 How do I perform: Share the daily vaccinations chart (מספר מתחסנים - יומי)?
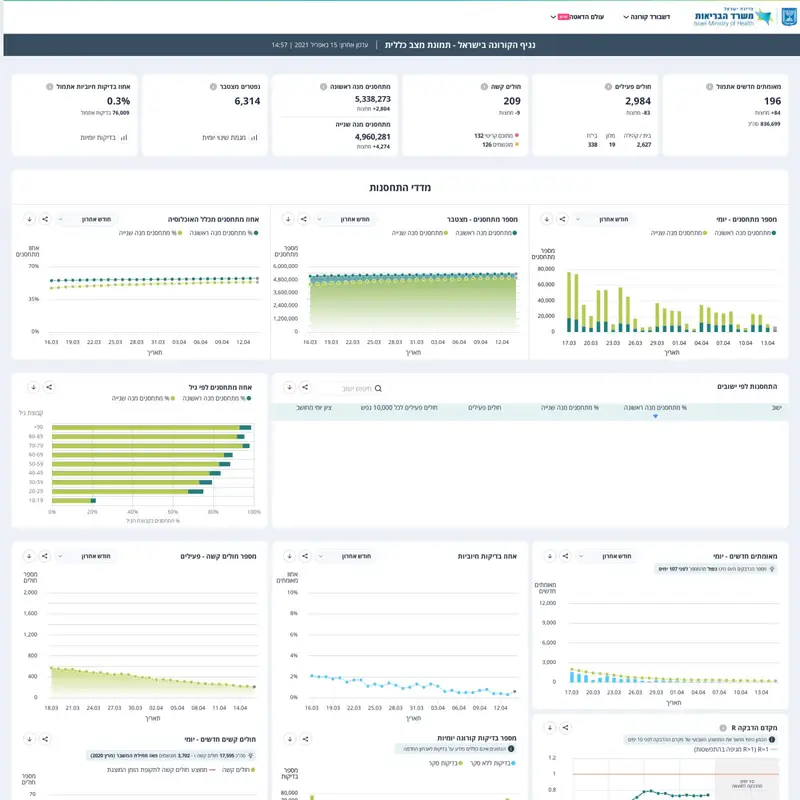pos(562,219)
